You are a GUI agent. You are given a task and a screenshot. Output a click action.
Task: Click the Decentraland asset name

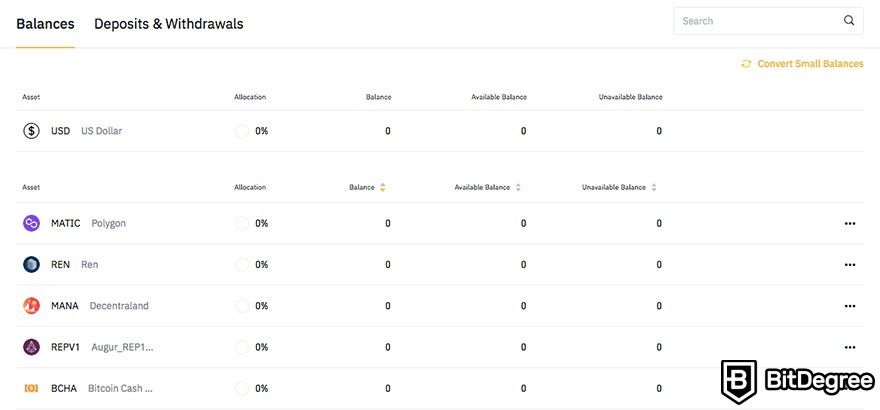click(119, 306)
